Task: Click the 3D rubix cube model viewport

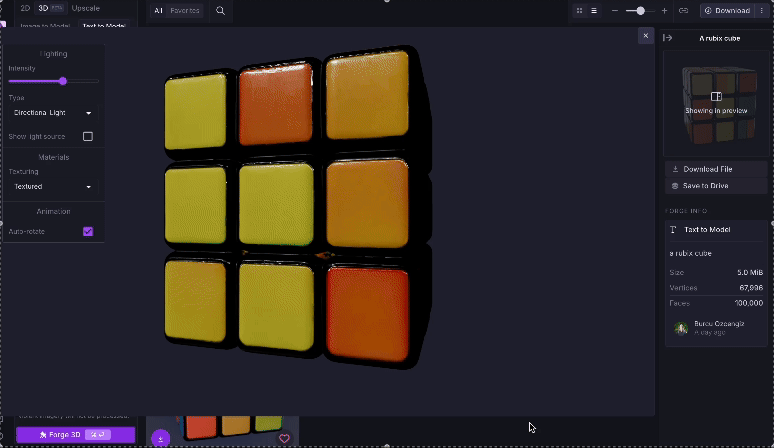Action: pos(298,207)
